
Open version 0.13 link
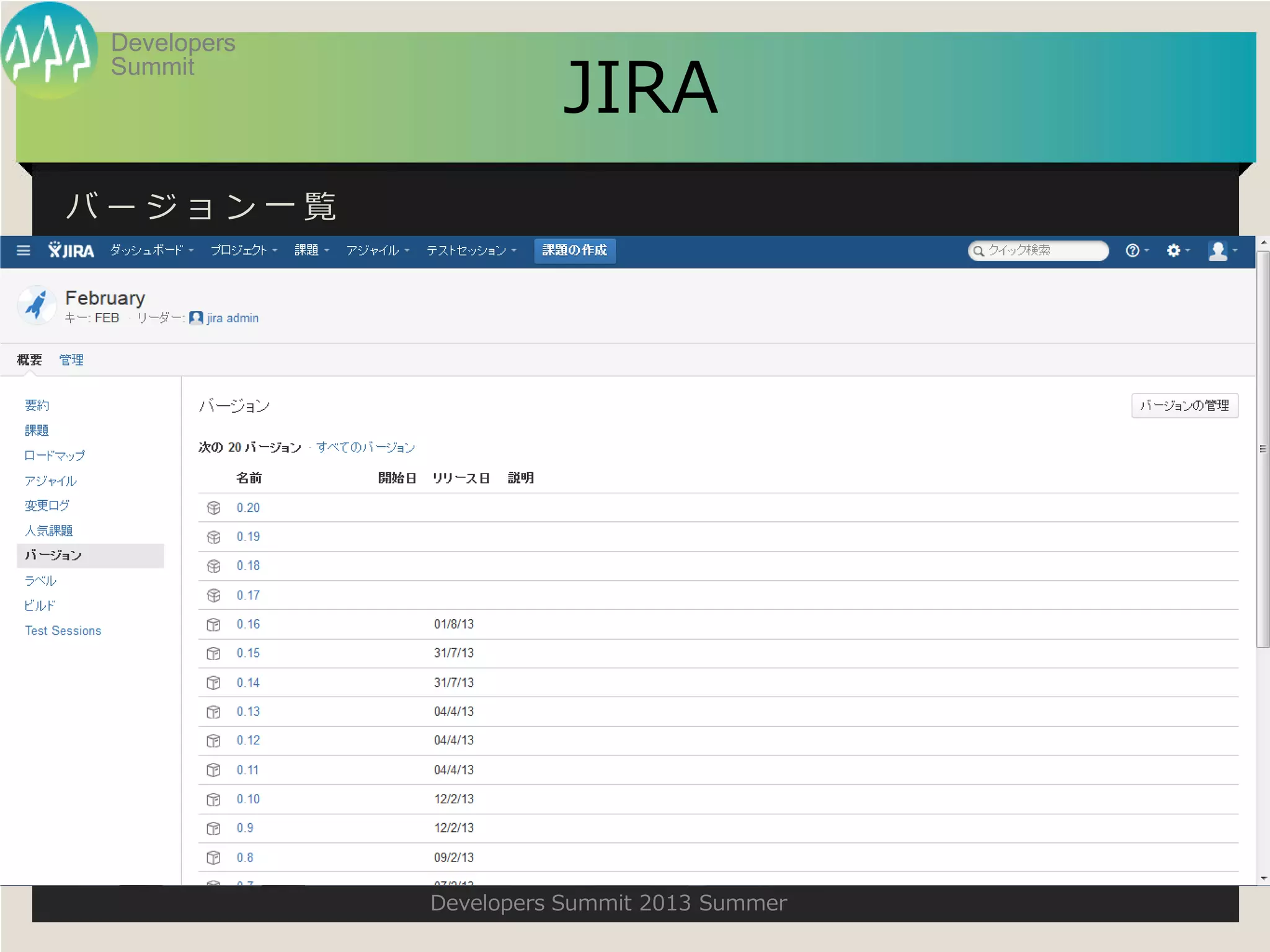(x=248, y=712)
